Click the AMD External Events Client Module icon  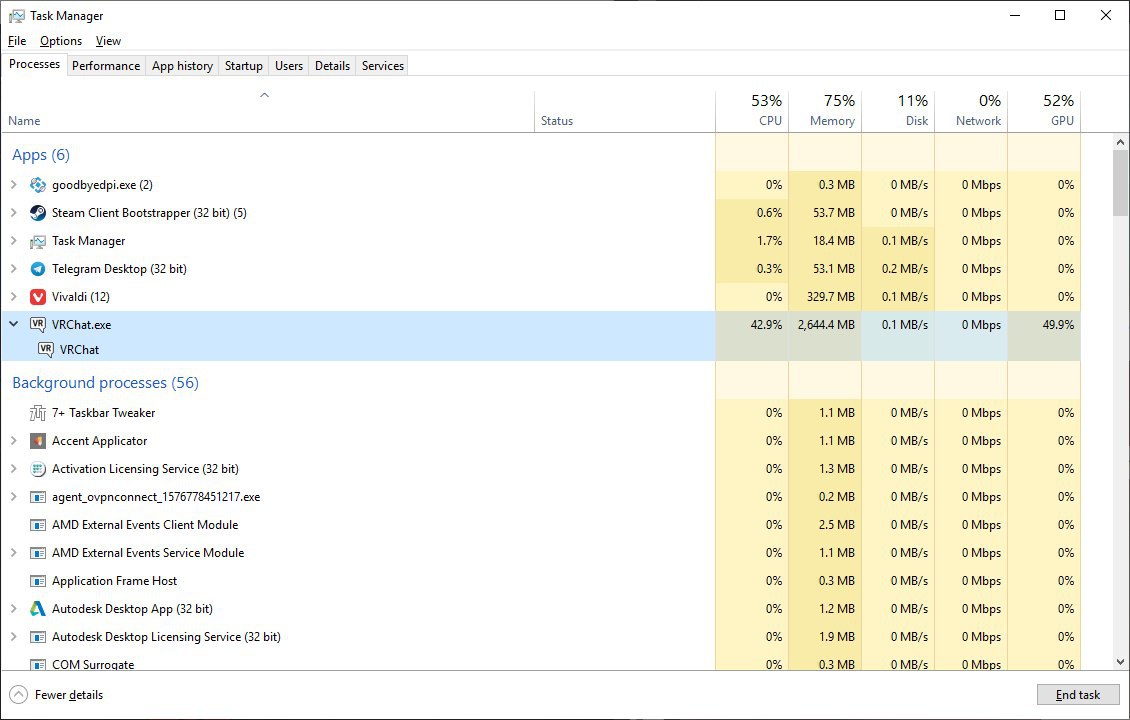[x=37, y=525]
